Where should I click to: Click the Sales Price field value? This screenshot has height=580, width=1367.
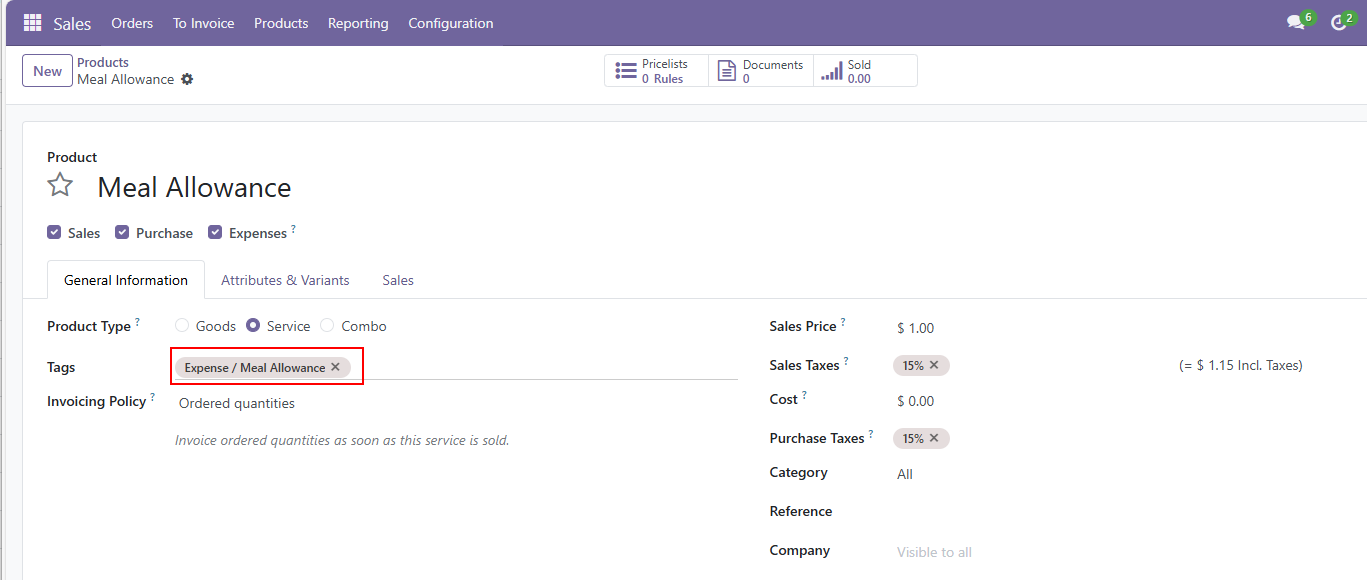click(915, 328)
